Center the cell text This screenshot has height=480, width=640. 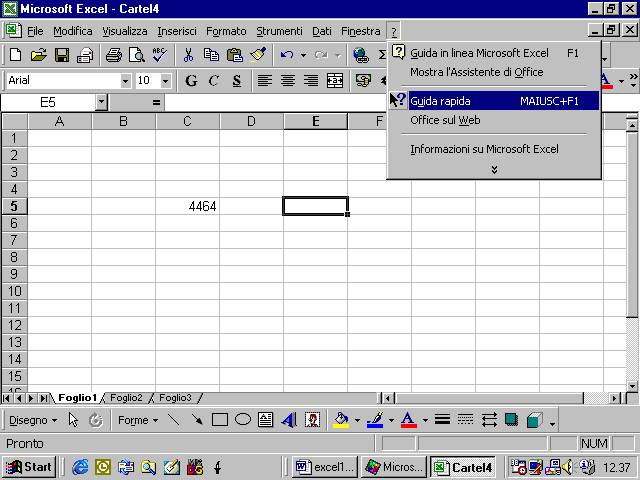(x=288, y=80)
